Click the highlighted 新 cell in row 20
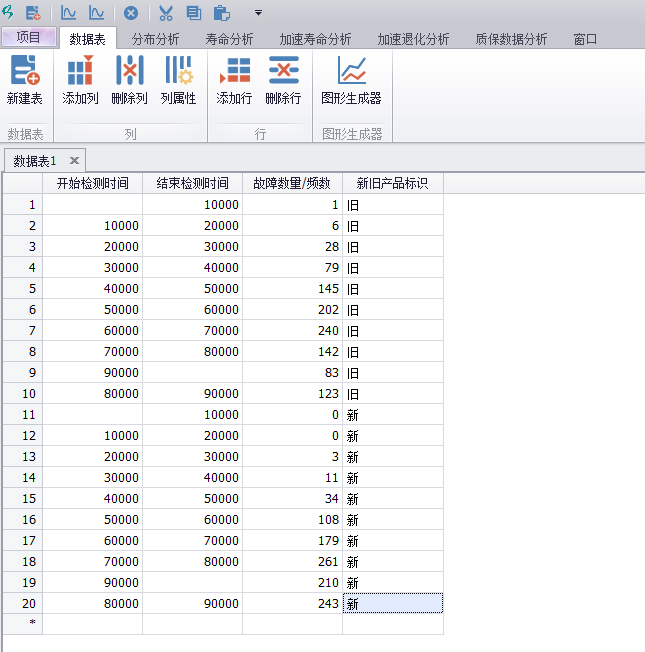The height and width of the screenshot is (652, 645). (393, 603)
